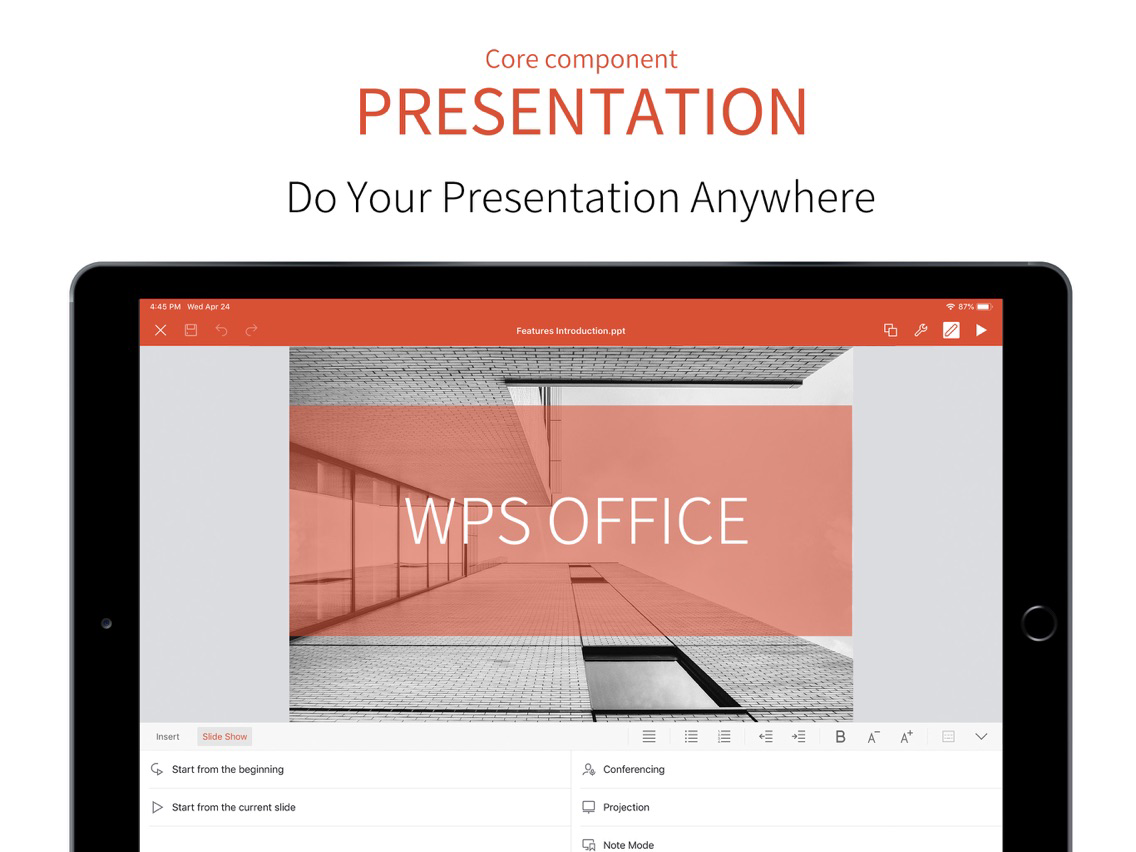Redo the last action
This screenshot has width=1136, height=852.
point(249,330)
